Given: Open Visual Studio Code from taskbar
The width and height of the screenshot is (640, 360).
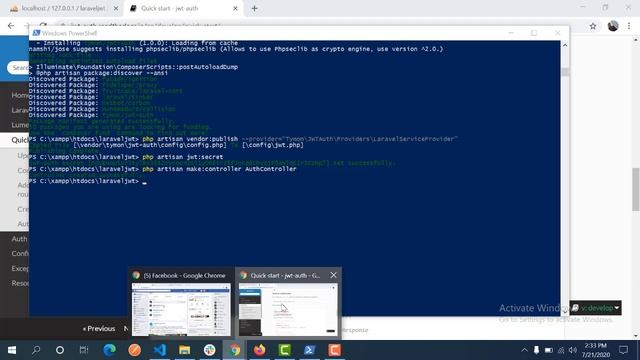Looking at the screenshot, I should coord(160,350).
